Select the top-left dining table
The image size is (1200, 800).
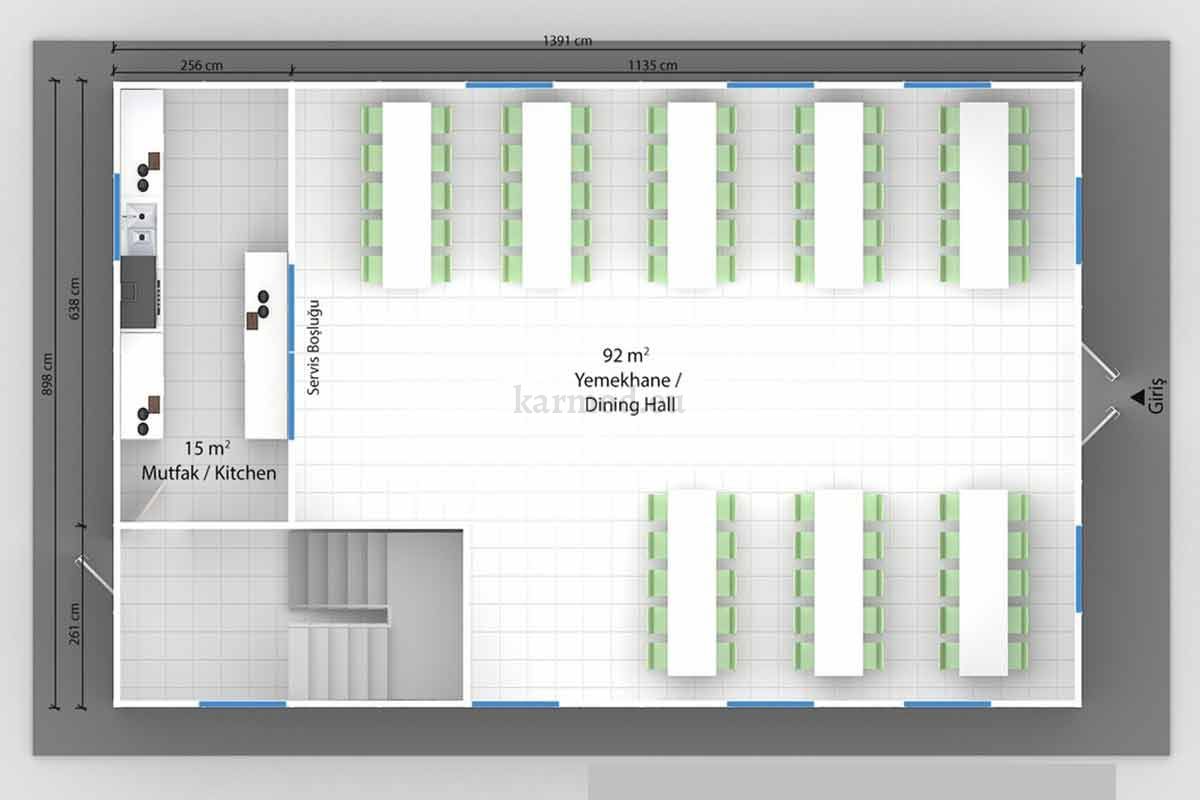point(406,195)
